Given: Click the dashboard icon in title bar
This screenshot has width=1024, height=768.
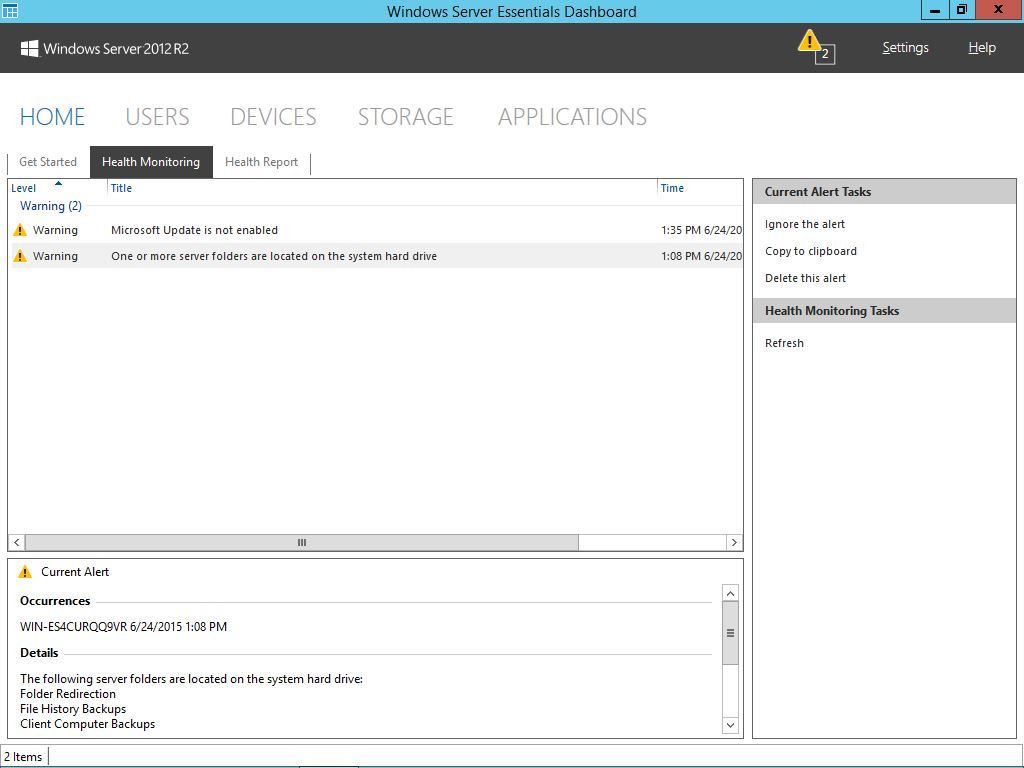Looking at the screenshot, I should (10, 11).
